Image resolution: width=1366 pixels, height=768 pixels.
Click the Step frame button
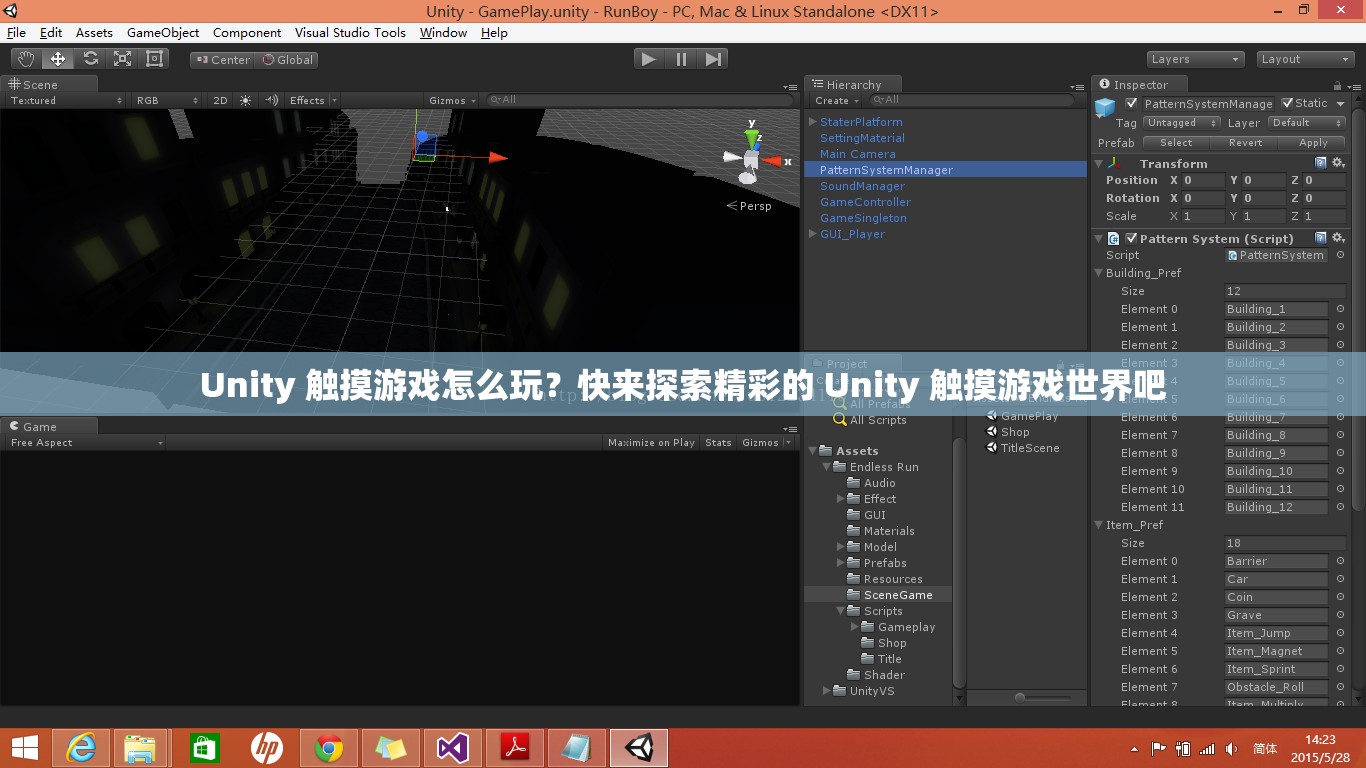pyautogui.click(x=713, y=59)
